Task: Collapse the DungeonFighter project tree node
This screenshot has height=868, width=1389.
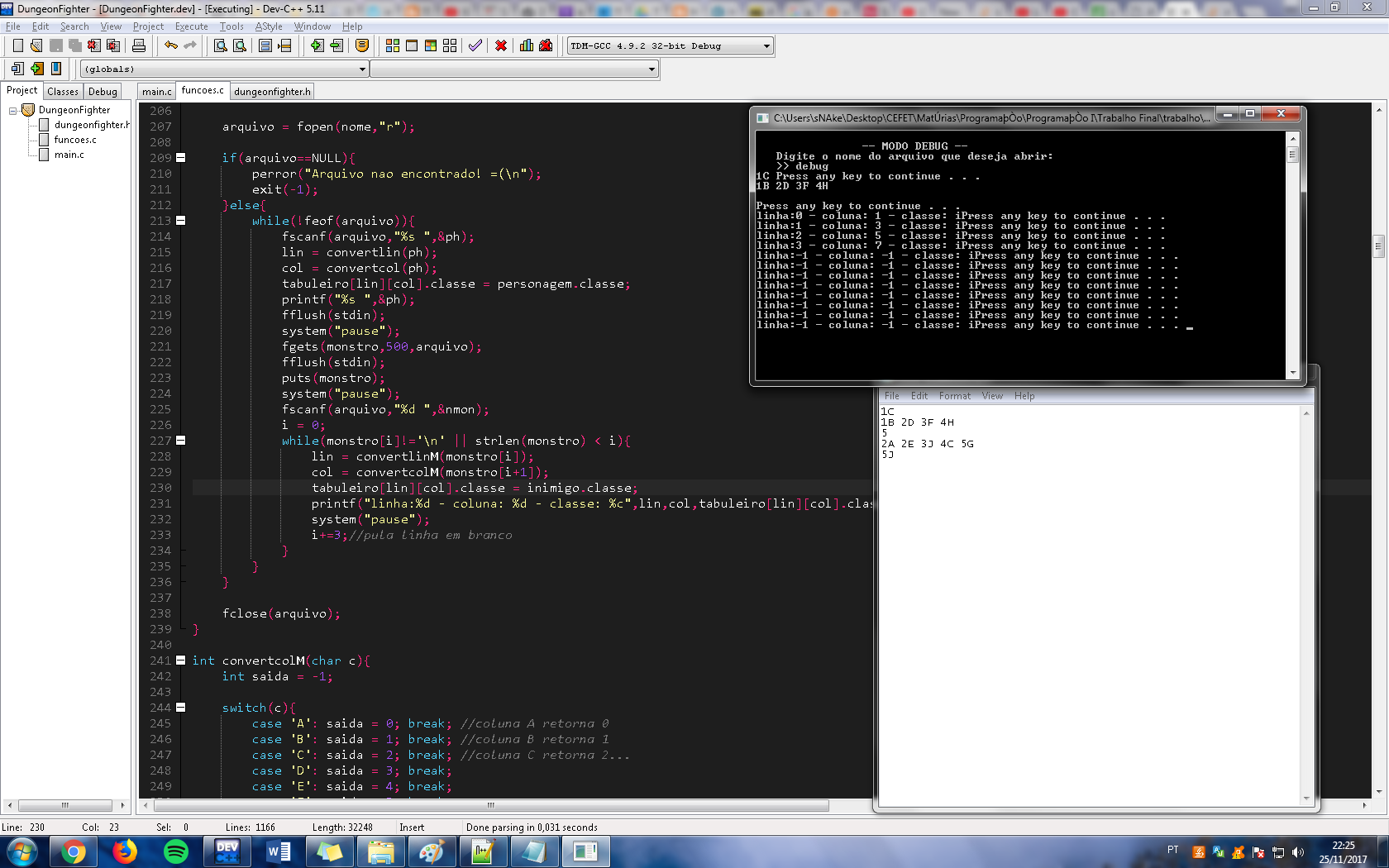Action: click(x=13, y=110)
